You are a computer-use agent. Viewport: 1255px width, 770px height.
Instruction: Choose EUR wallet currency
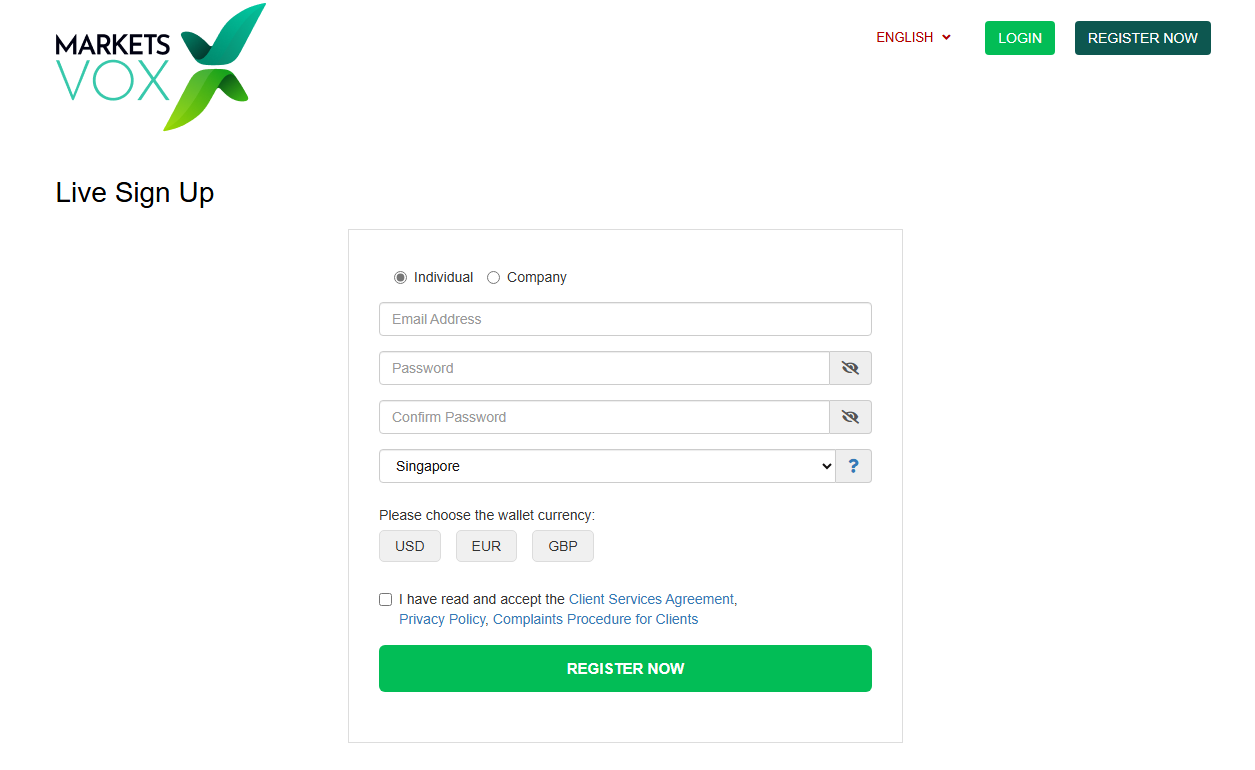click(x=486, y=546)
